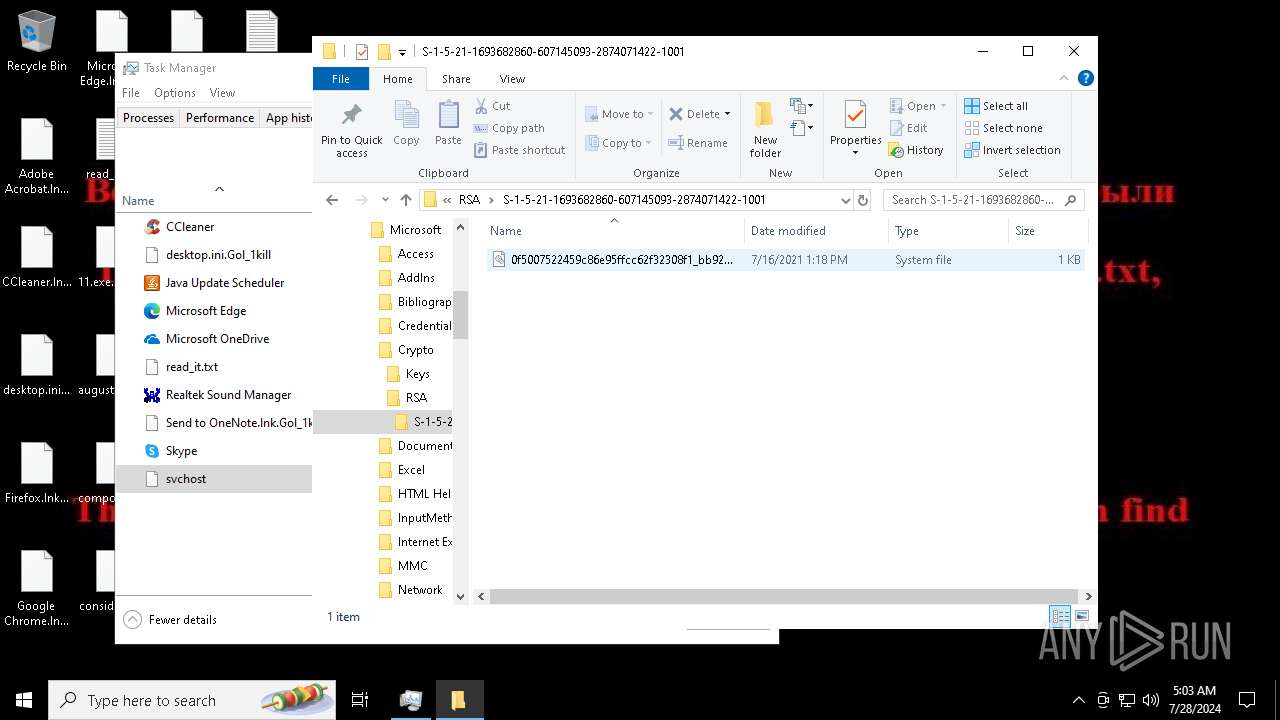
Task: Open address bar history dropdown
Action: tap(845, 200)
